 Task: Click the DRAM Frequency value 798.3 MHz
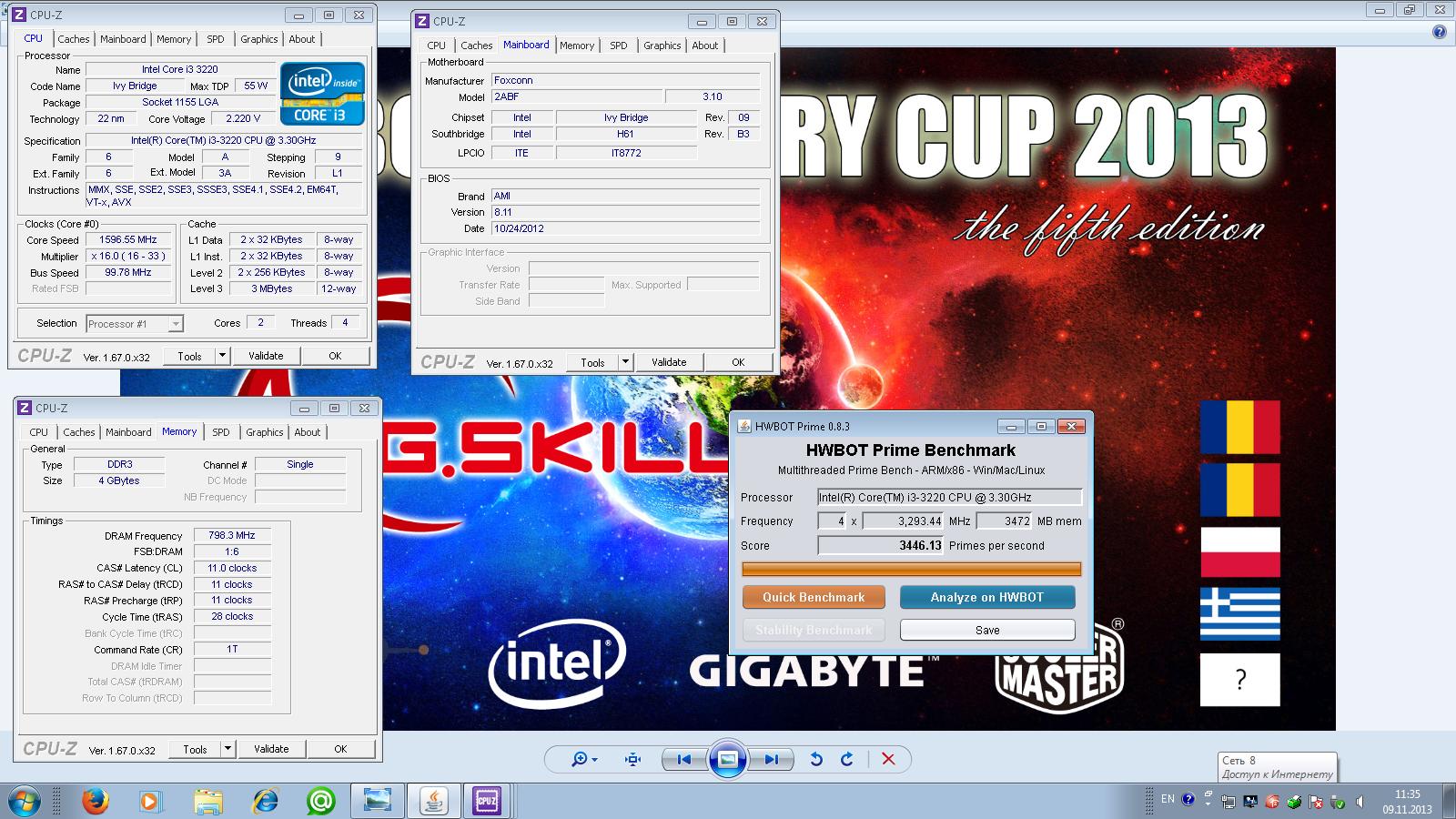coord(232,536)
